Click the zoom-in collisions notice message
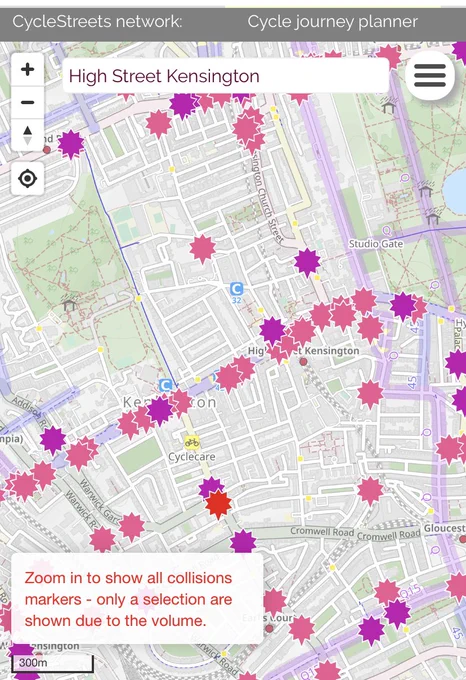Viewport: 466px width, 680px height. [137, 599]
